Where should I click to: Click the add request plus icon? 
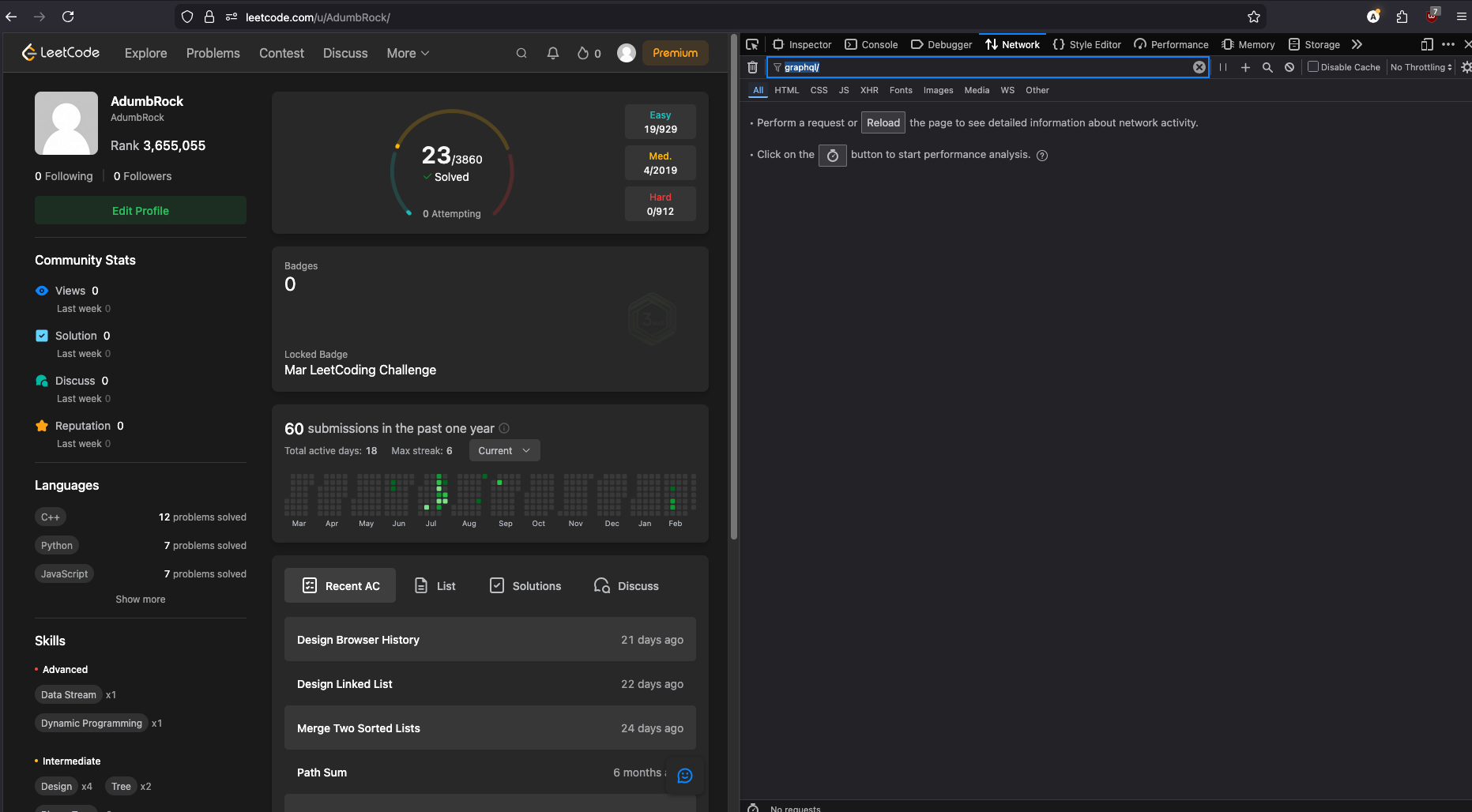tap(1245, 67)
